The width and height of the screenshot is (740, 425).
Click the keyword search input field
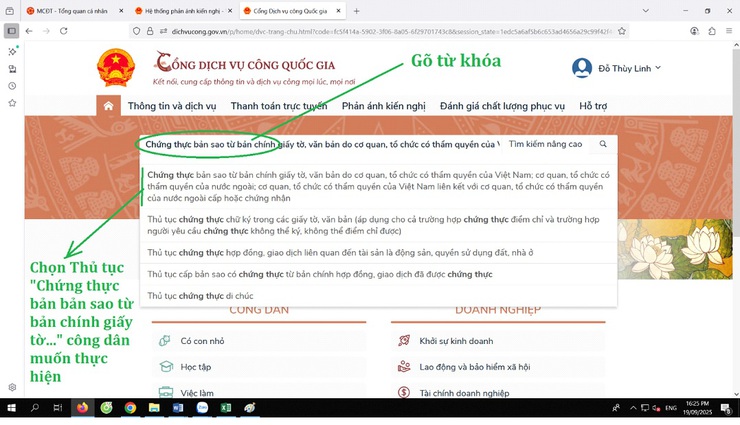point(321,144)
